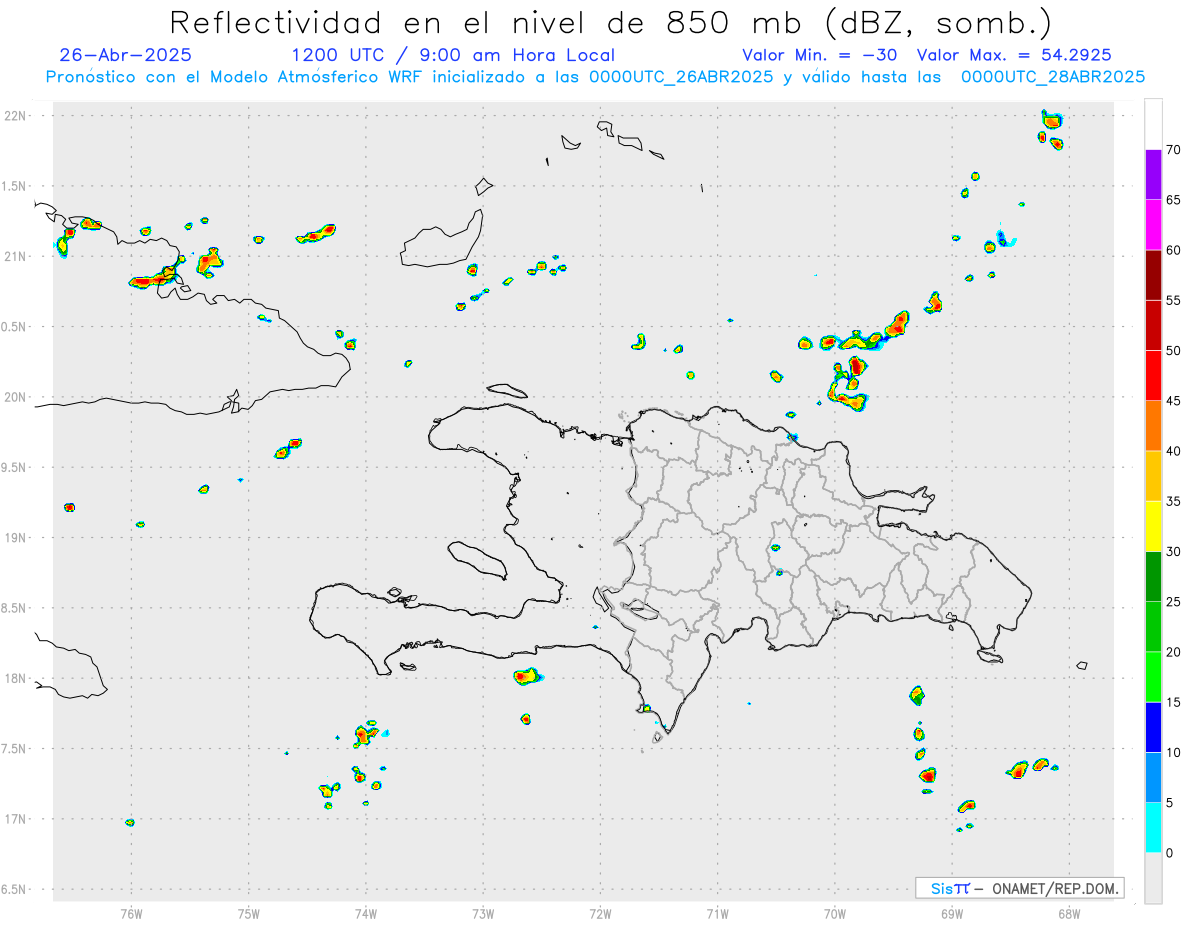Click the '65' colorbar scale value
This screenshot has height=927, width=1200.
click(1173, 200)
